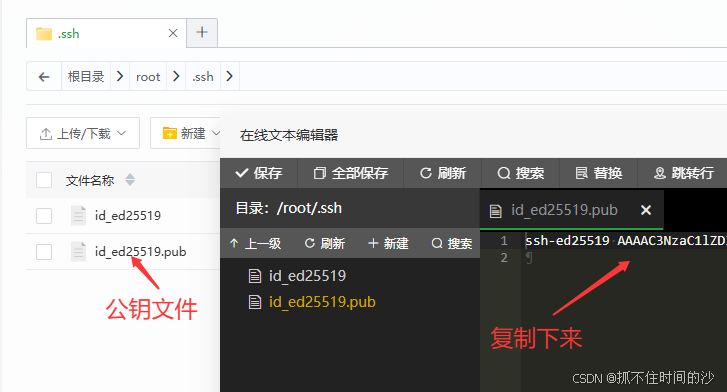Expand chevron after root breadcrumb
Viewport: 727px width, 392px height.
point(176,76)
